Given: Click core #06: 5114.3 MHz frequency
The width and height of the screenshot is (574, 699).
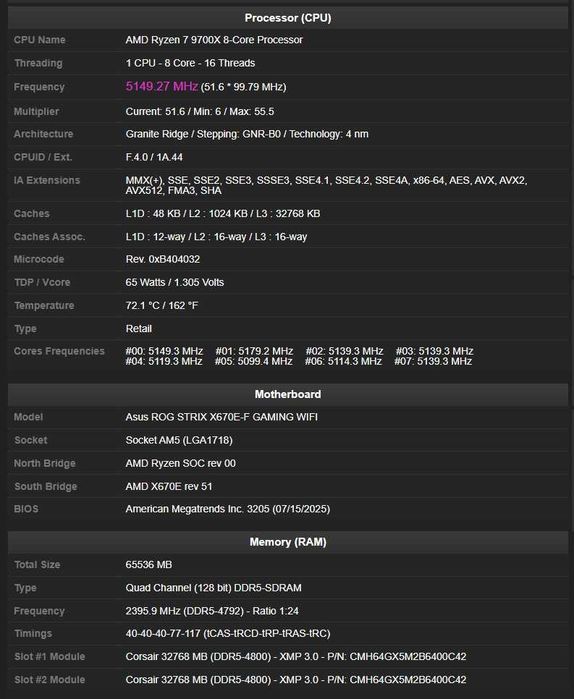Looking at the screenshot, I should point(343,361).
